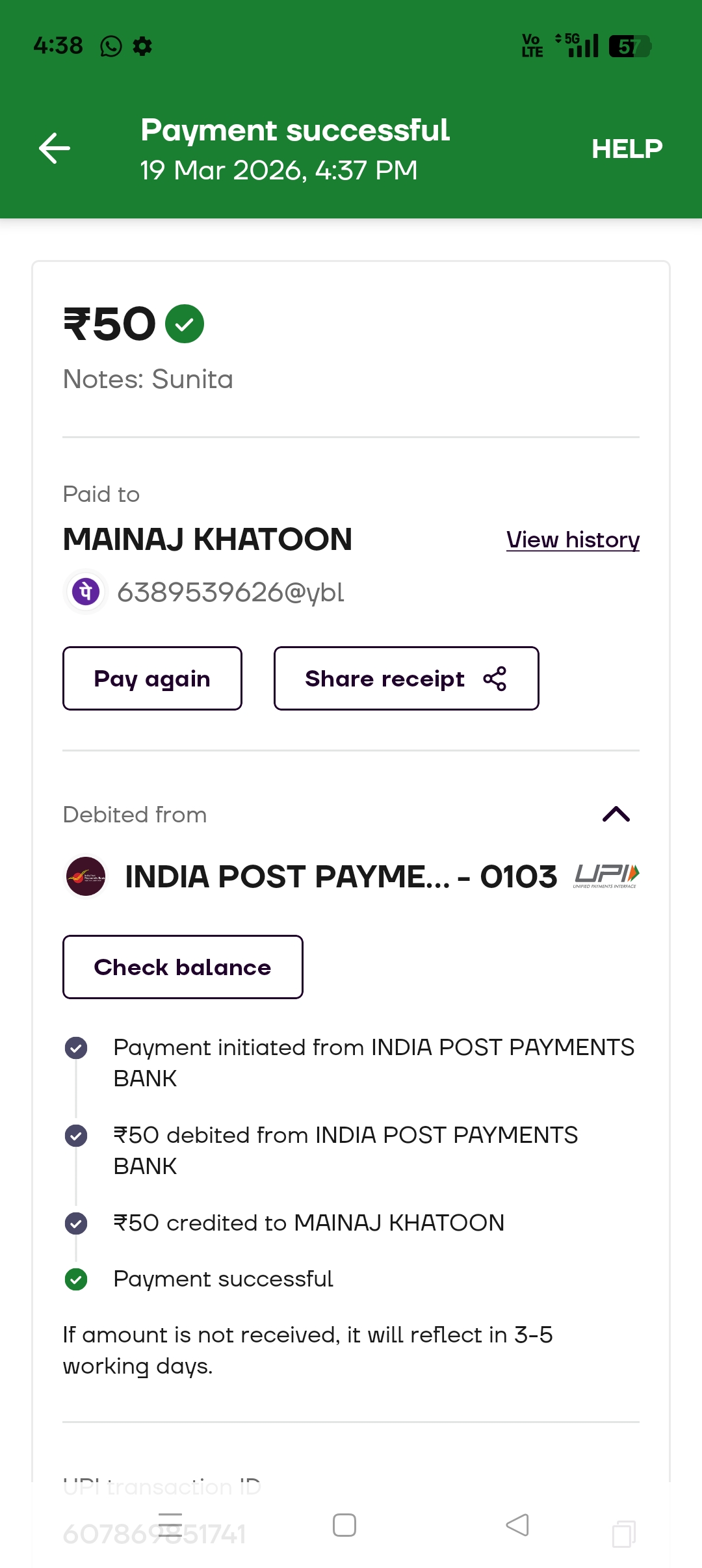Tap the UPI ID 6389539626@ybl
The height and width of the screenshot is (1568, 702).
pos(231,592)
